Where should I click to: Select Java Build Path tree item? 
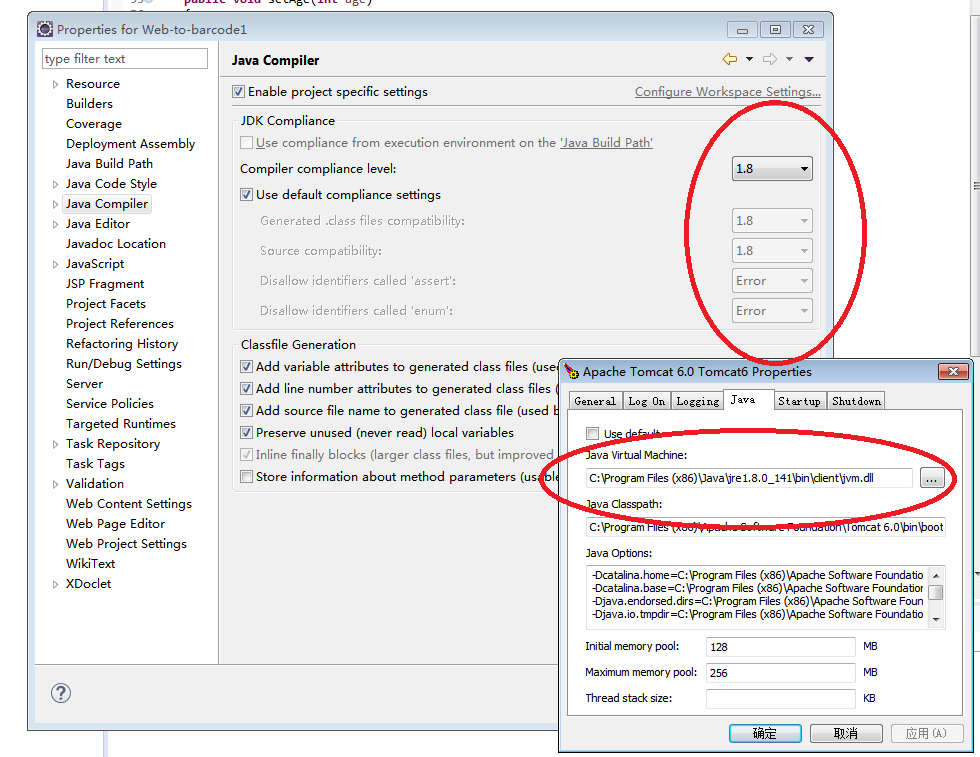[109, 164]
